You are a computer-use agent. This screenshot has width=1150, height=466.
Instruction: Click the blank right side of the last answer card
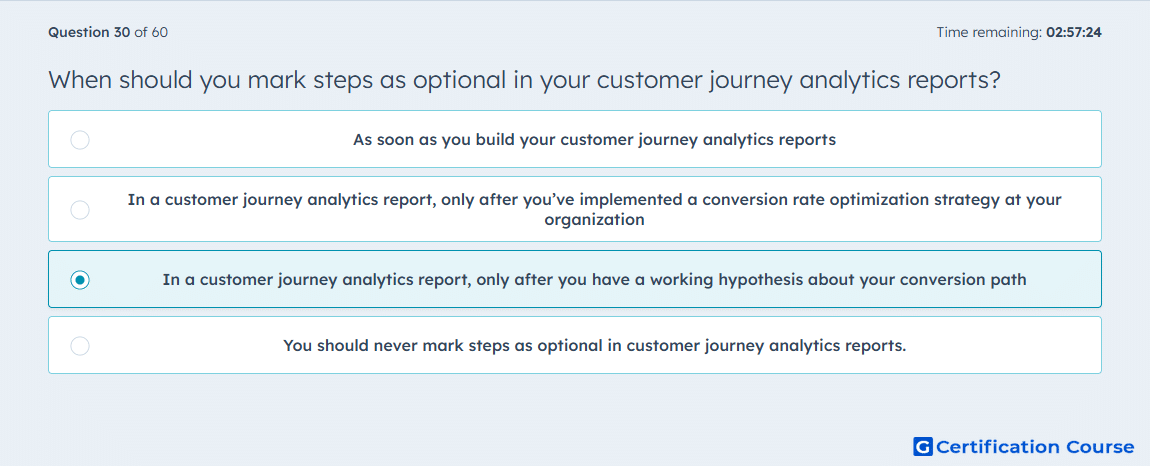pyautogui.click(x=1005, y=345)
